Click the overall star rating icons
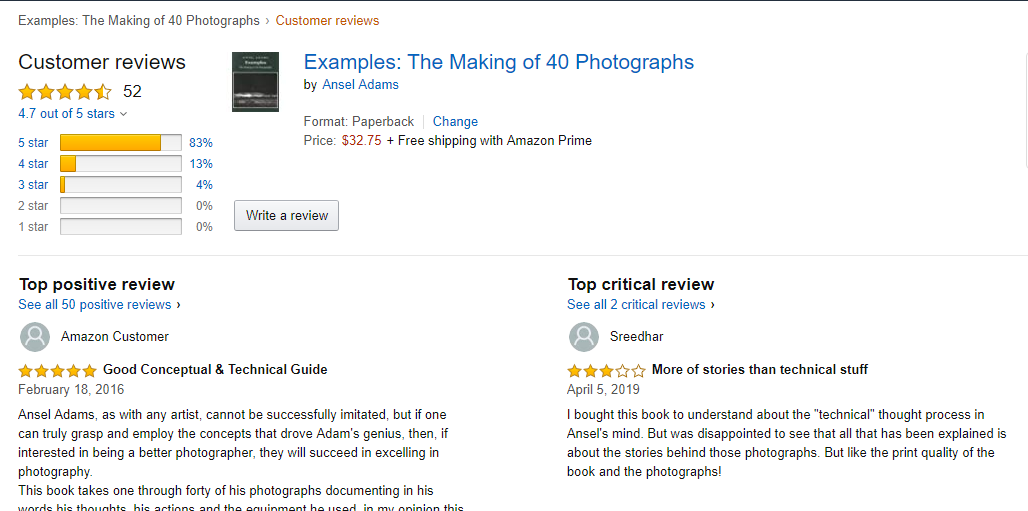Screen dimensions: 1028x511 tap(65, 92)
